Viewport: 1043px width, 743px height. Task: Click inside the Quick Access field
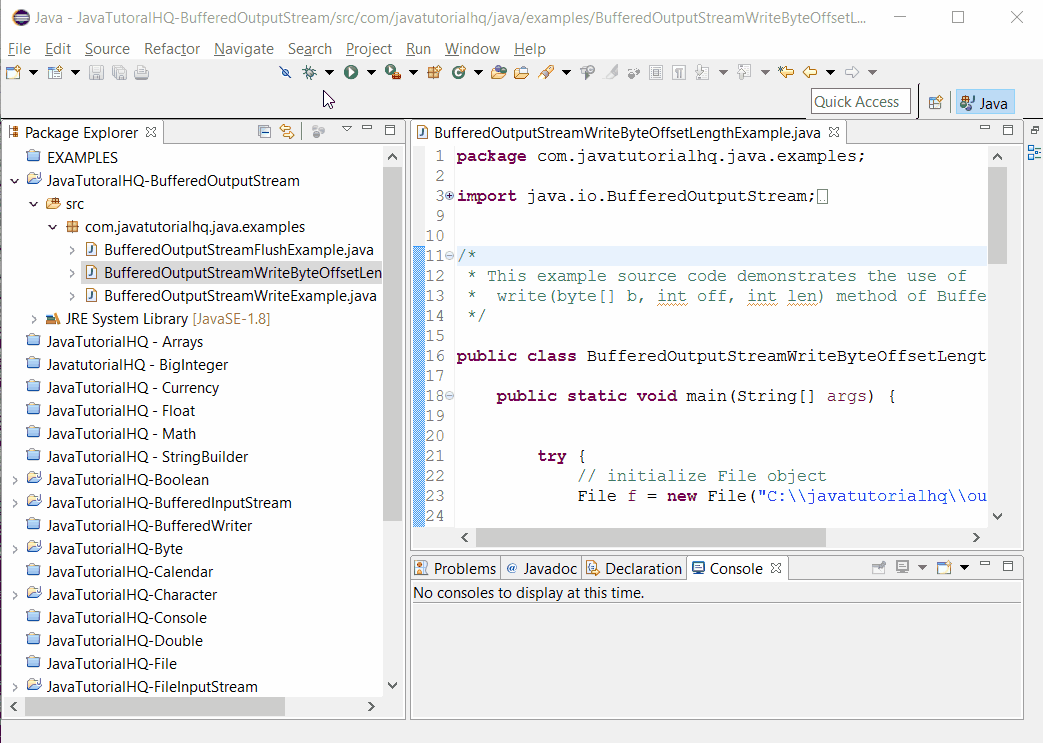pos(860,101)
